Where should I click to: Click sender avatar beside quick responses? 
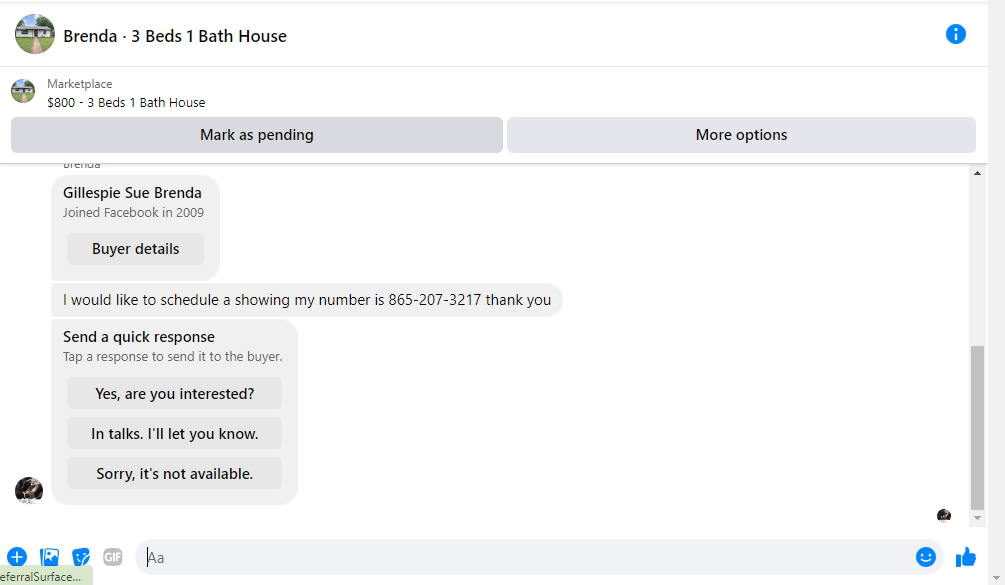[x=29, y=491]
